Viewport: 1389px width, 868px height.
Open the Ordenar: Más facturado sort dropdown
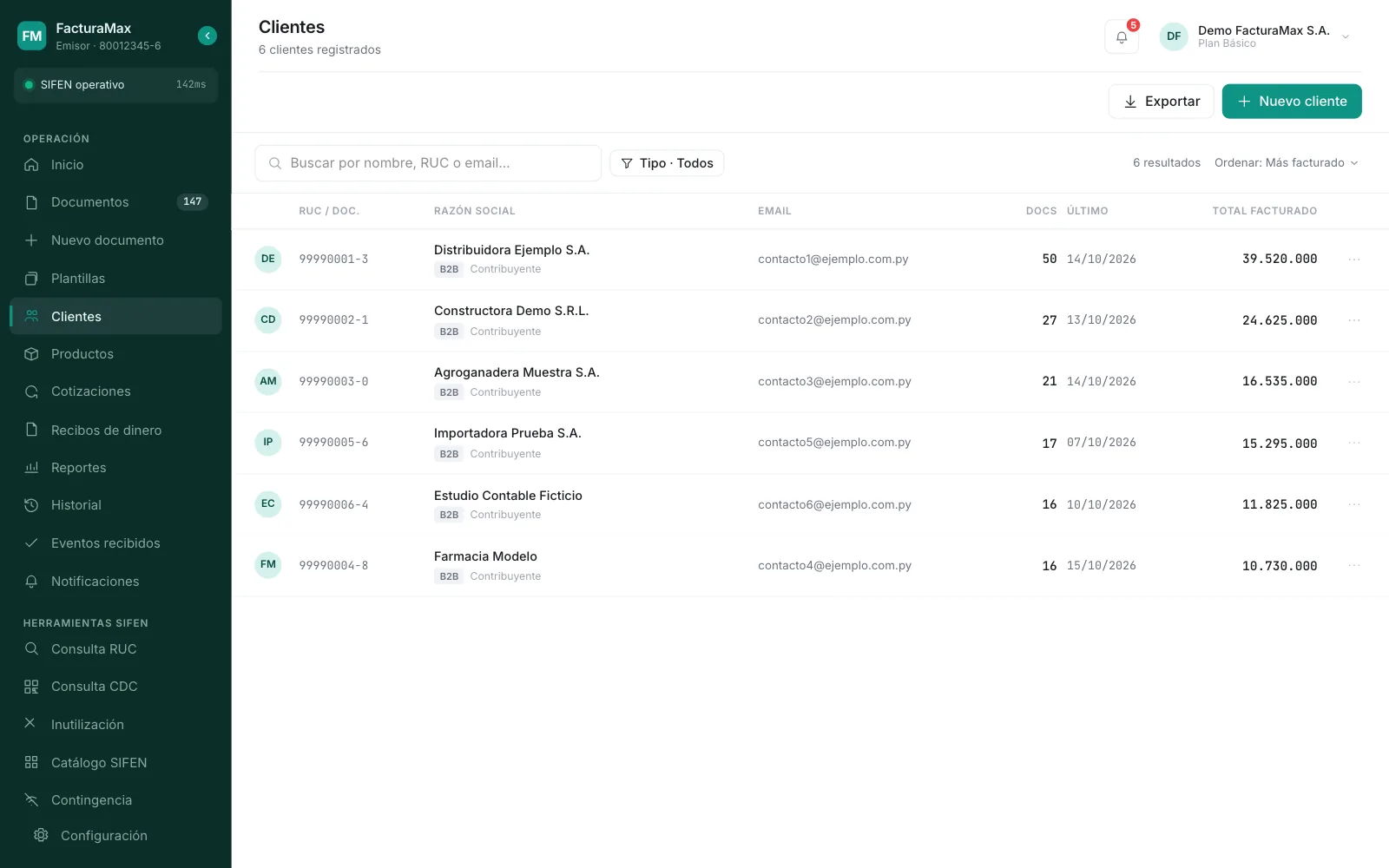[1286, 163]
